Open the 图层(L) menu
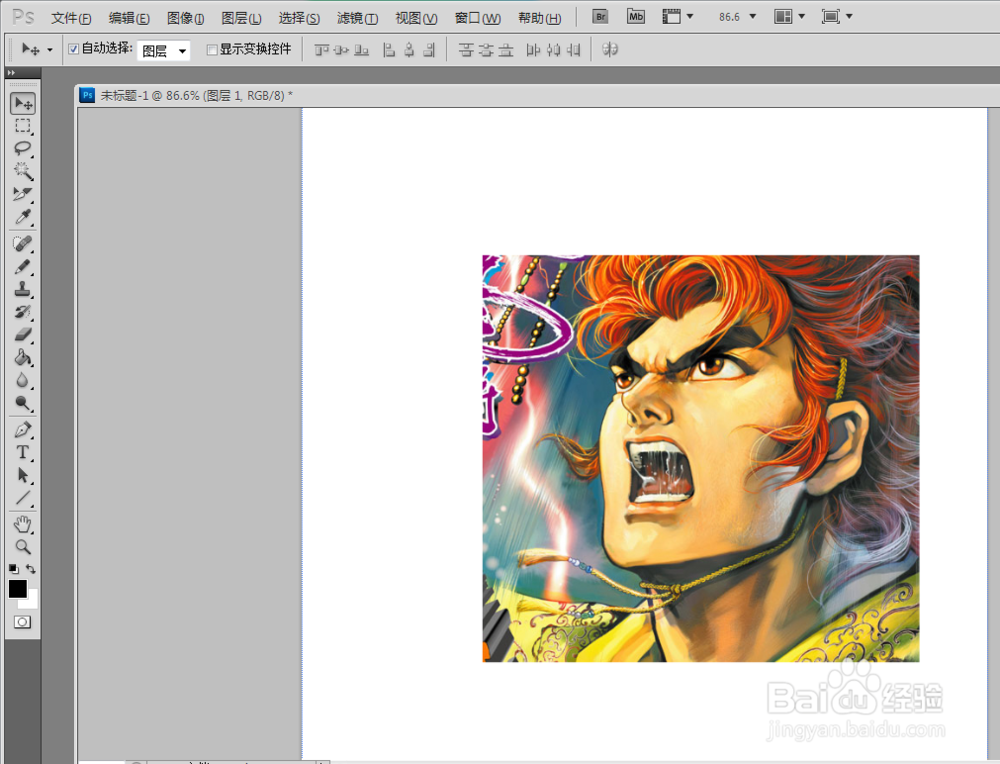This screenshot has width=1000, height=764. (241, 18)
